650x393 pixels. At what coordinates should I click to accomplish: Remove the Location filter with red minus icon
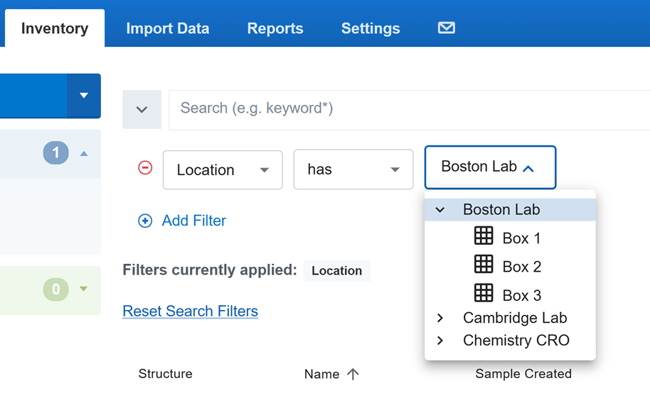145,168
